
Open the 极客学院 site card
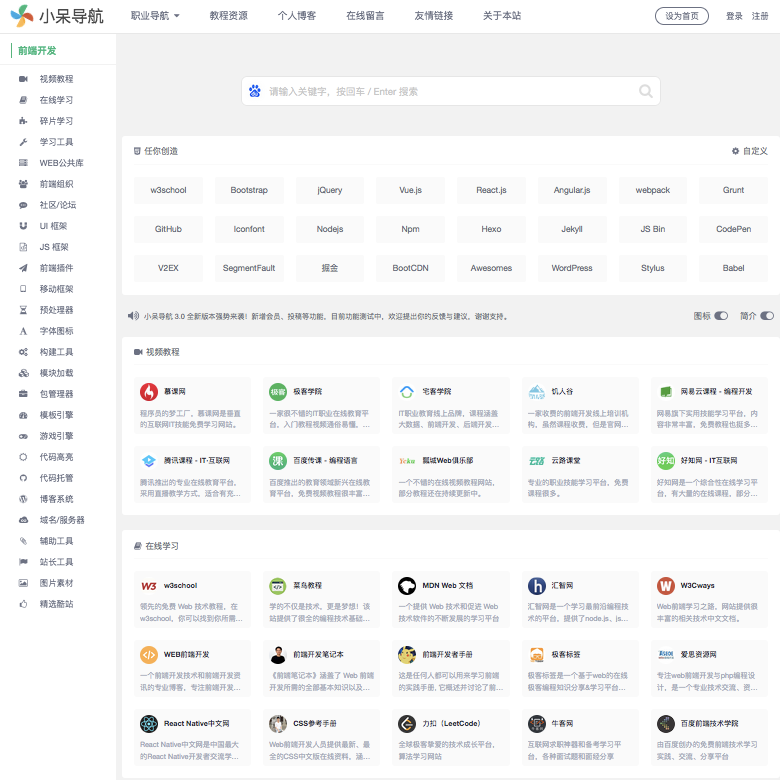pyautogui.click(x=321, y=405)
